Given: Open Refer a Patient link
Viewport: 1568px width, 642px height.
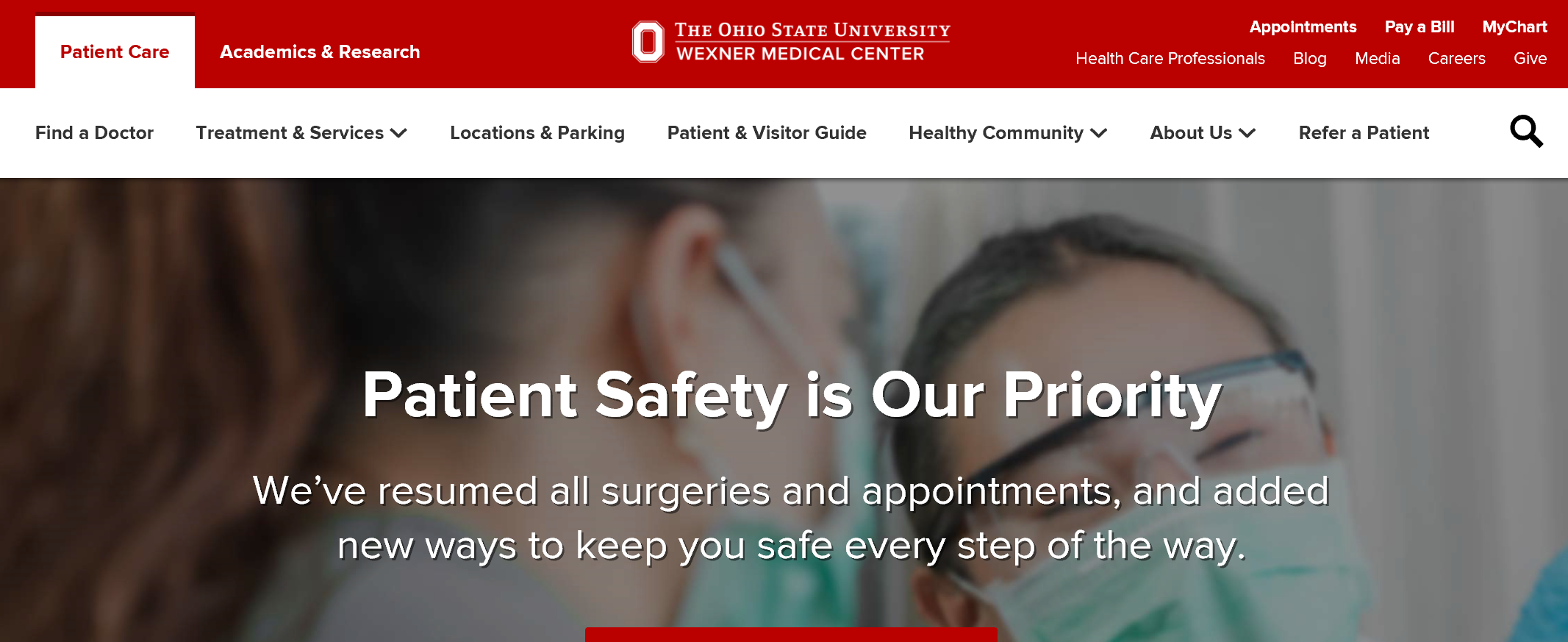Looking at the screenshot, I should 1364,133.
